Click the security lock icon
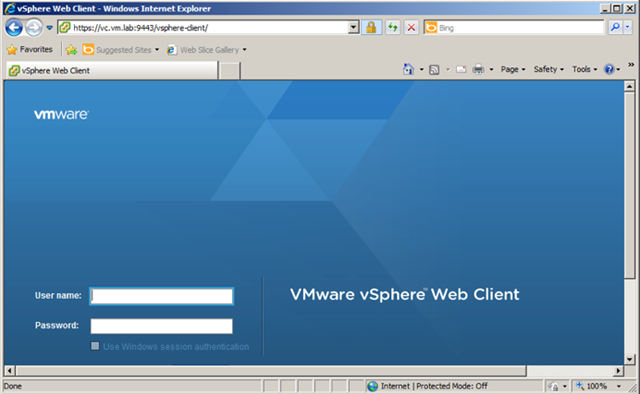 [371, 27]
